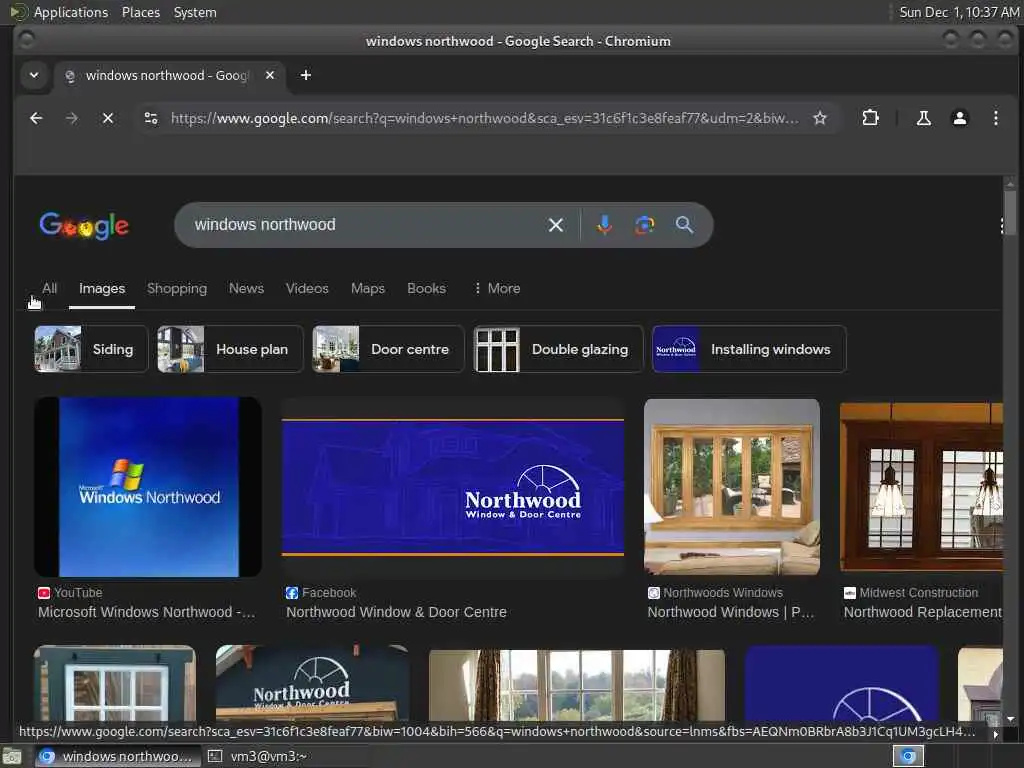Image resolution: width=1024 pixels, height=768 pixels.
Task: Open the Midwest Construction window image
Action: [x=921, y=487]
